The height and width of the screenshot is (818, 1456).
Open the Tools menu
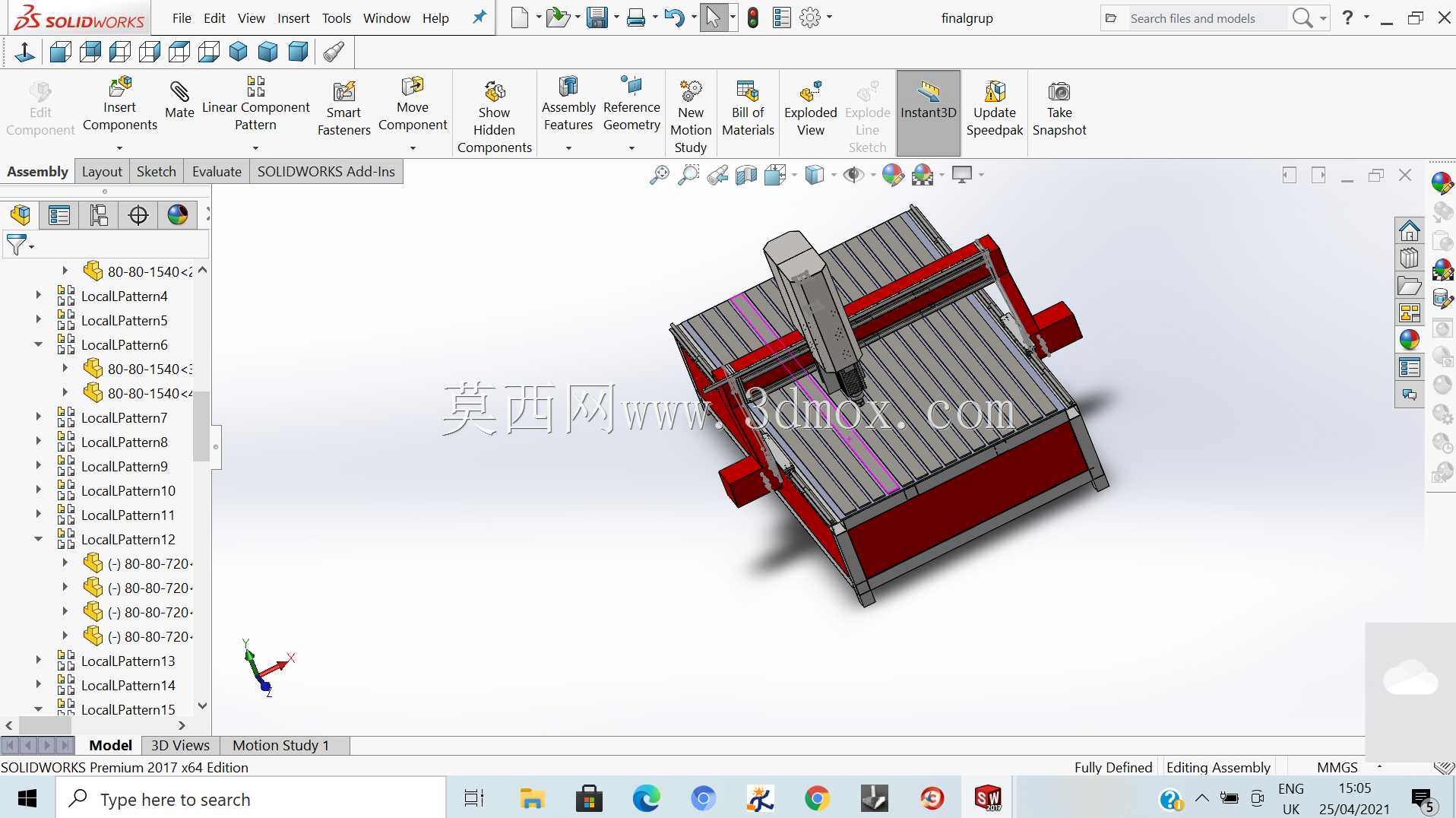click(x=336, y=18)
